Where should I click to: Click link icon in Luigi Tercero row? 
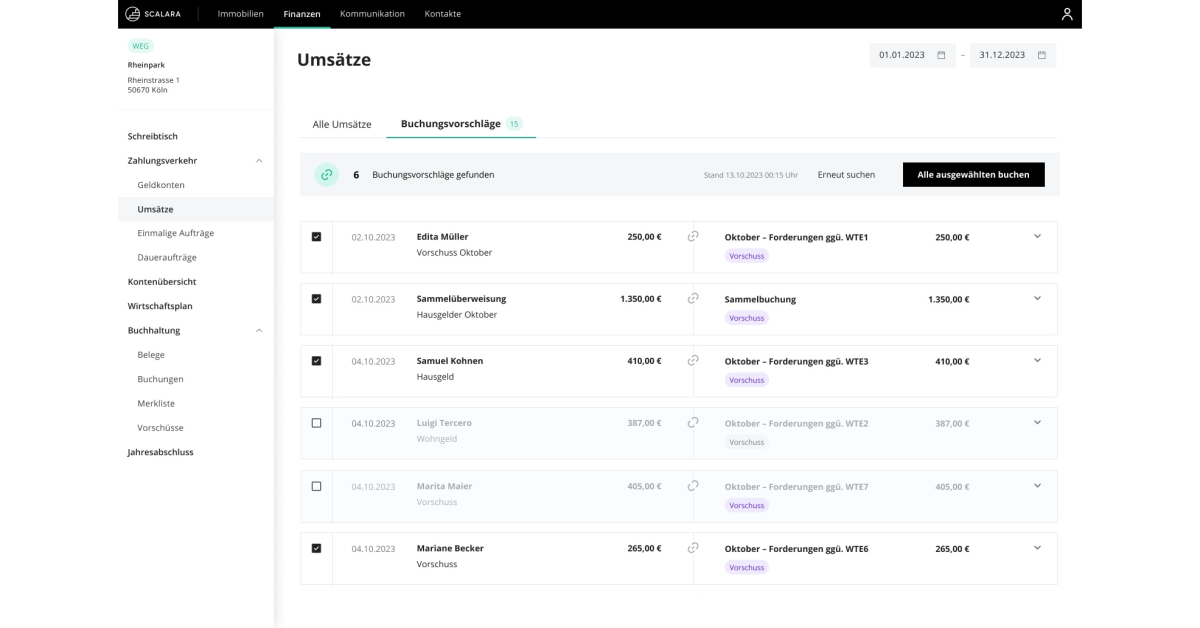point(693,422)
